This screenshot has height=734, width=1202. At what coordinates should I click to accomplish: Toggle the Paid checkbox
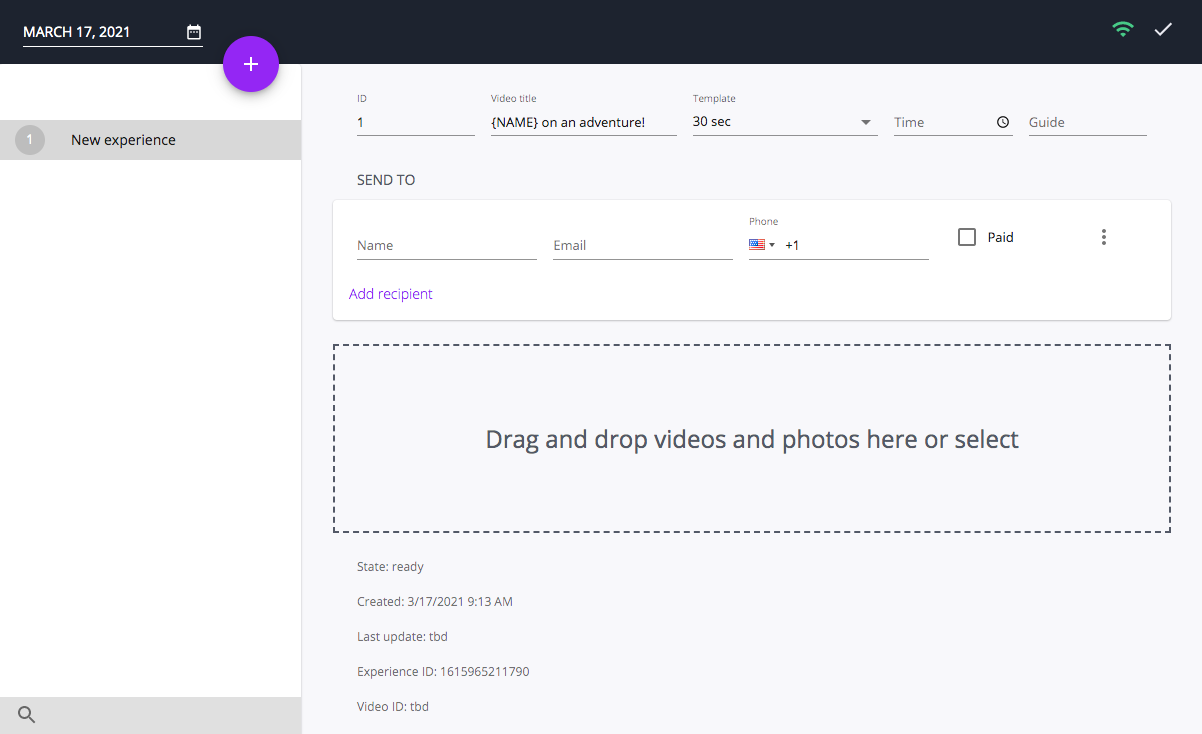coord(966,236)
